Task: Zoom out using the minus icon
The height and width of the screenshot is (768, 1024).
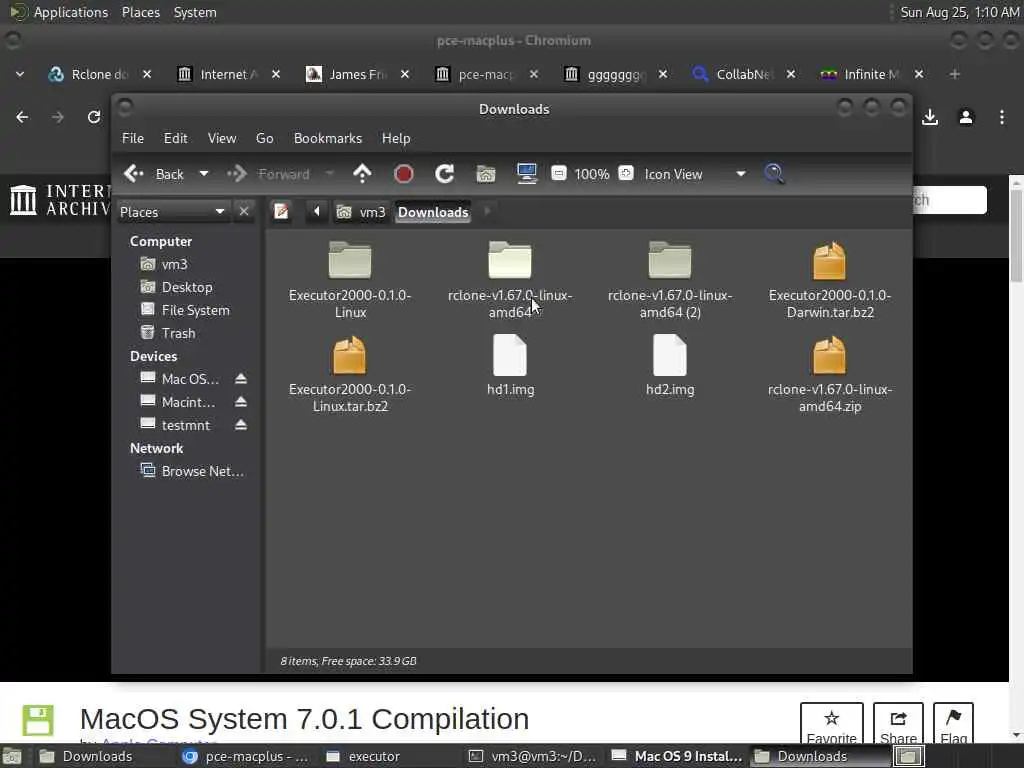Action: click(558, 174)
